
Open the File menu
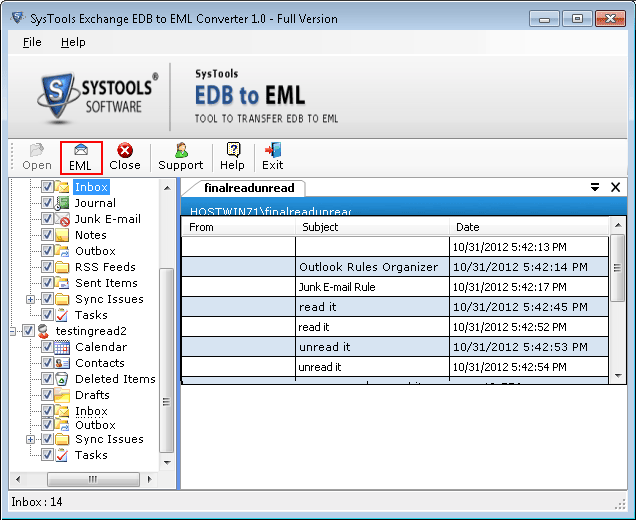tap(32, 42)
